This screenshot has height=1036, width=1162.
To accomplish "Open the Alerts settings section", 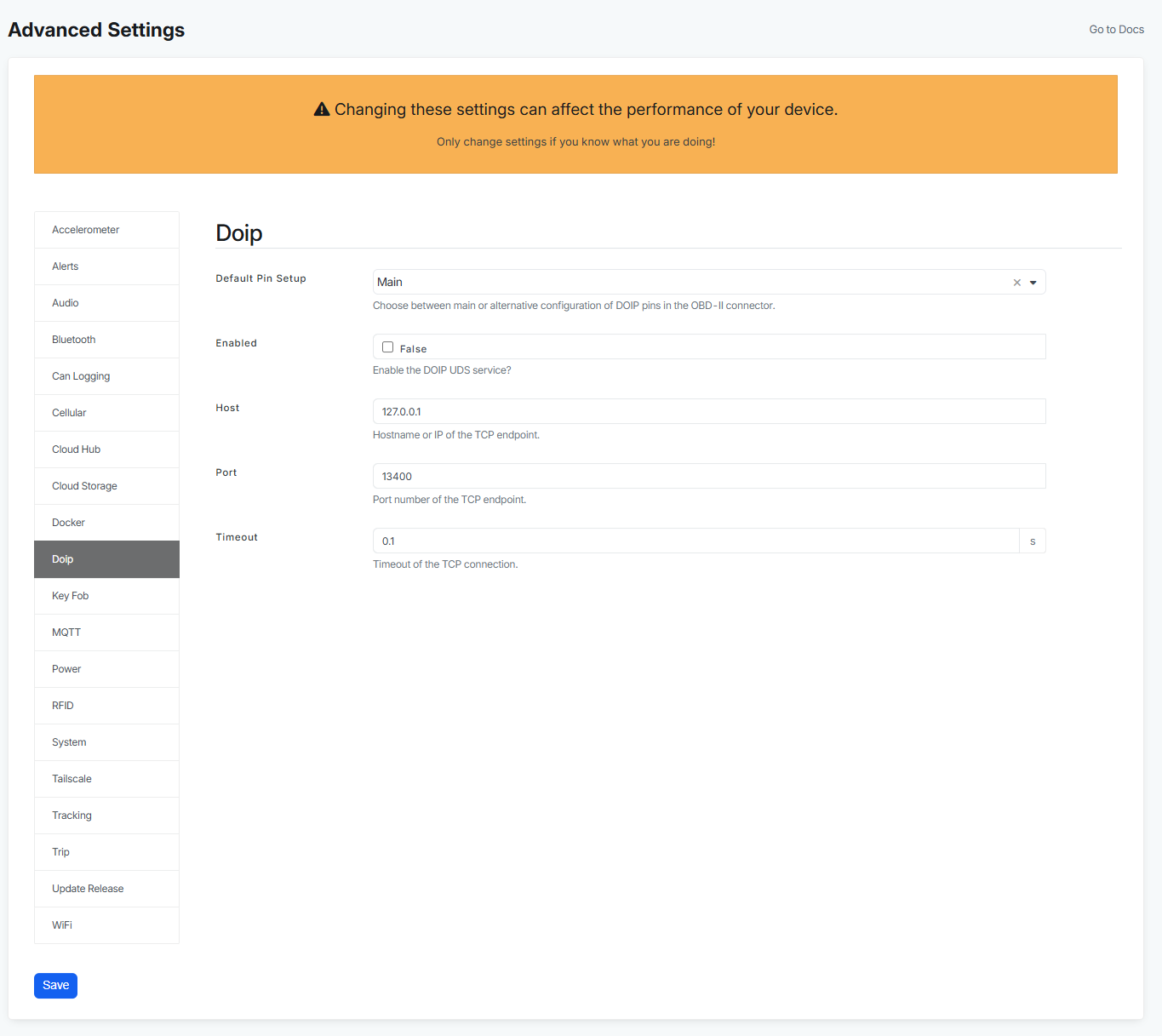I will pos(106,266).
